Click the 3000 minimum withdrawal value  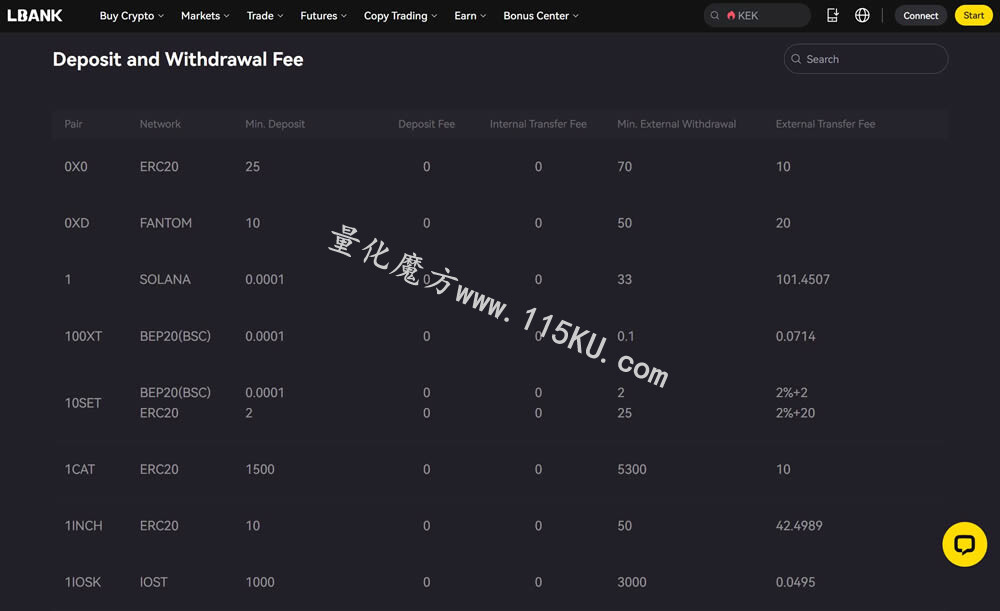[x=631, y=582]
